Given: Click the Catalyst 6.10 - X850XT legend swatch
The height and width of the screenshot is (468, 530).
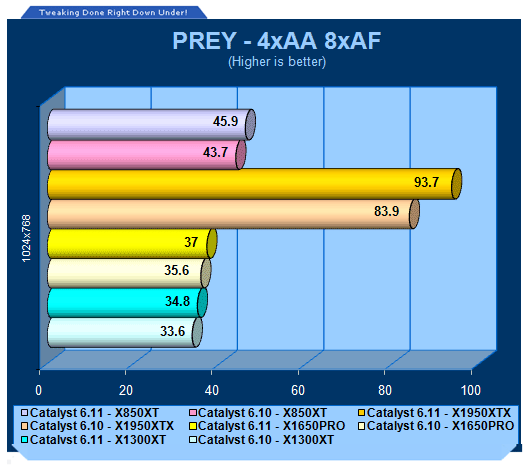Looking at the screenshot, I should click(193, 413).
